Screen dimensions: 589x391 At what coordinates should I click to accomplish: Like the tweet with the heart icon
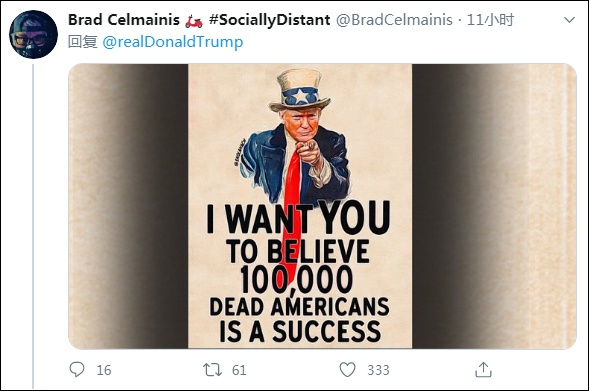347,370
